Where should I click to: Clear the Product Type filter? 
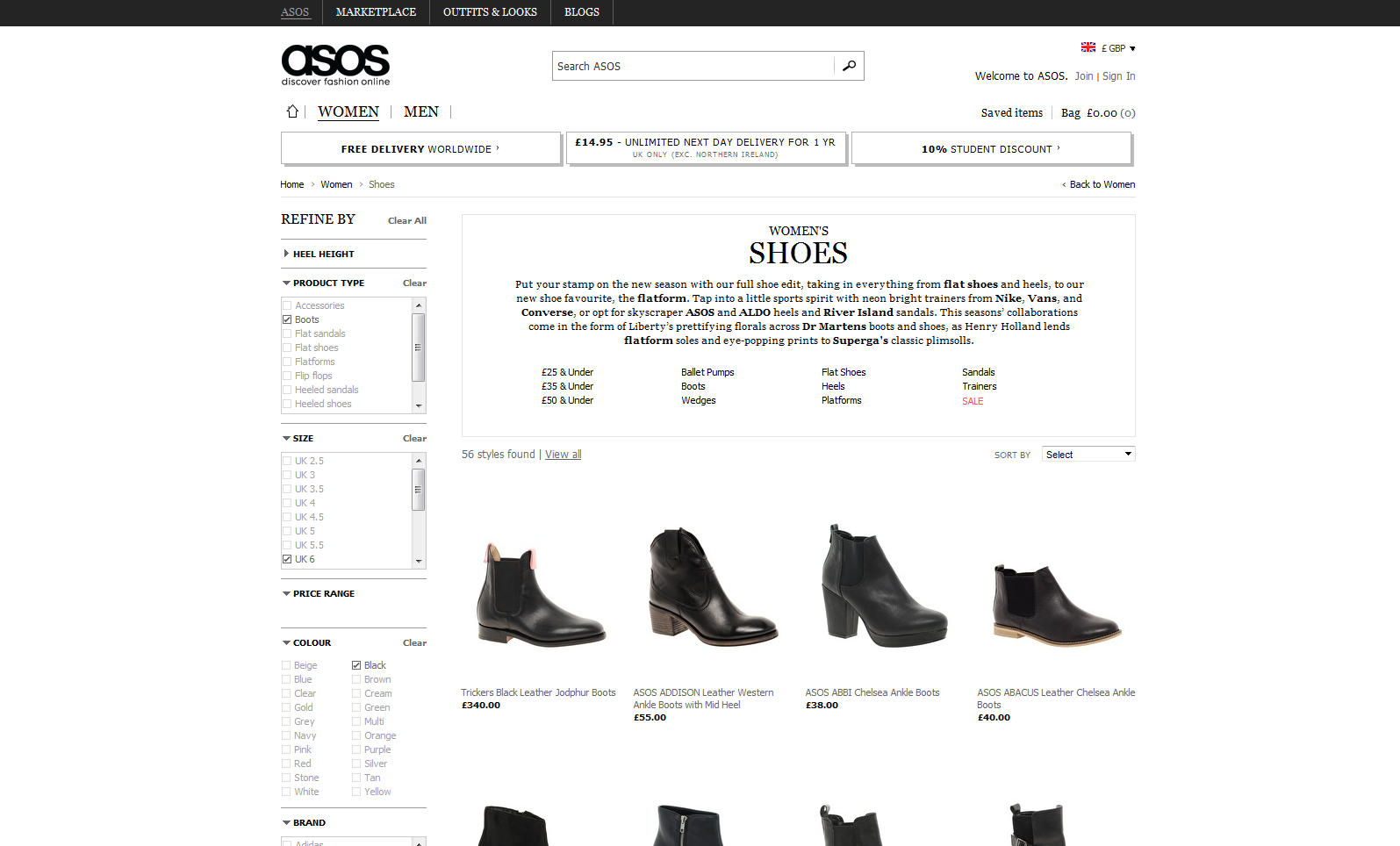[414, 283]
